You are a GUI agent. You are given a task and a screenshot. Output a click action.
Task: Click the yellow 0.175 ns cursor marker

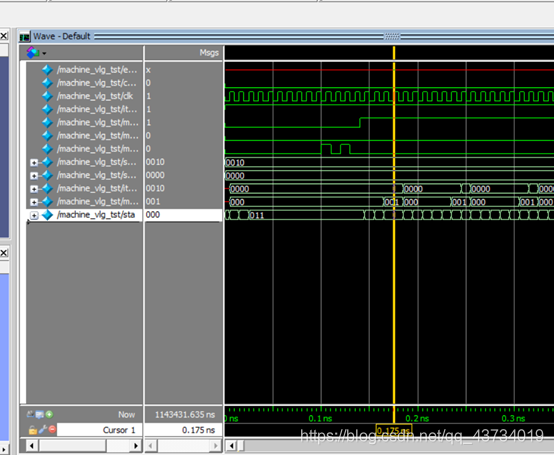pos(394,431)
